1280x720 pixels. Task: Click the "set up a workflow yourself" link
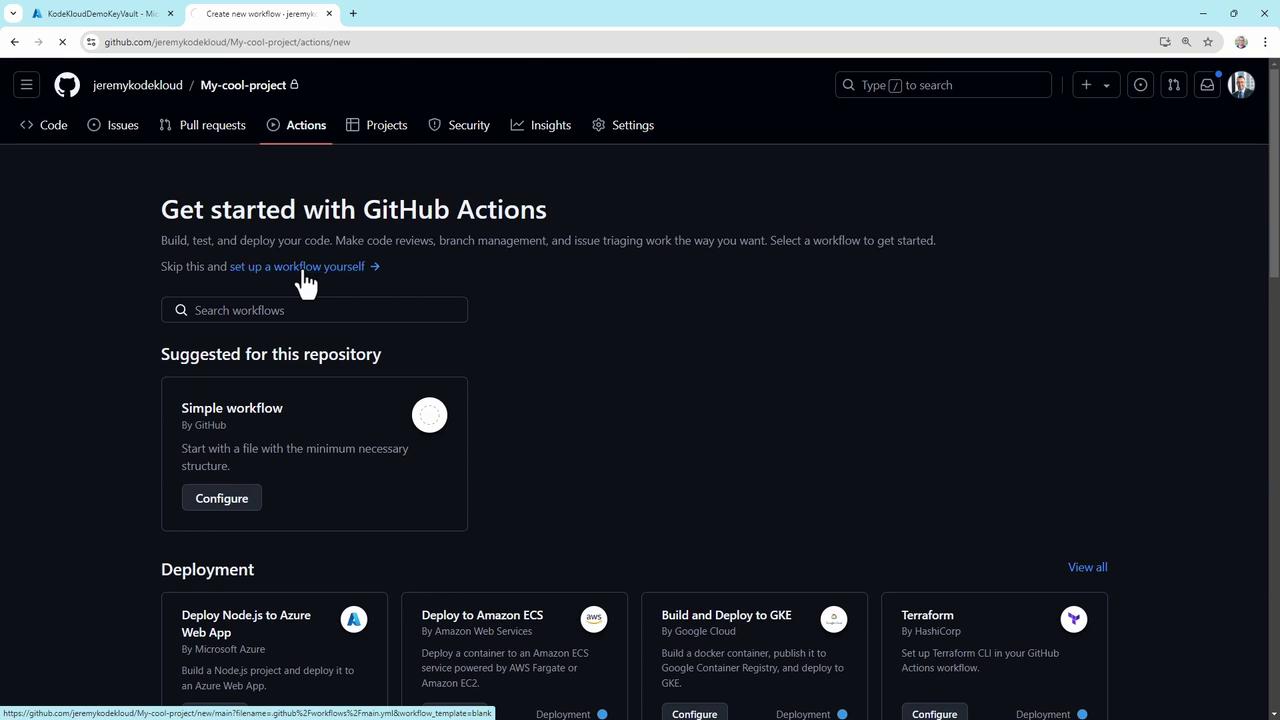click(x=305, y=267)
